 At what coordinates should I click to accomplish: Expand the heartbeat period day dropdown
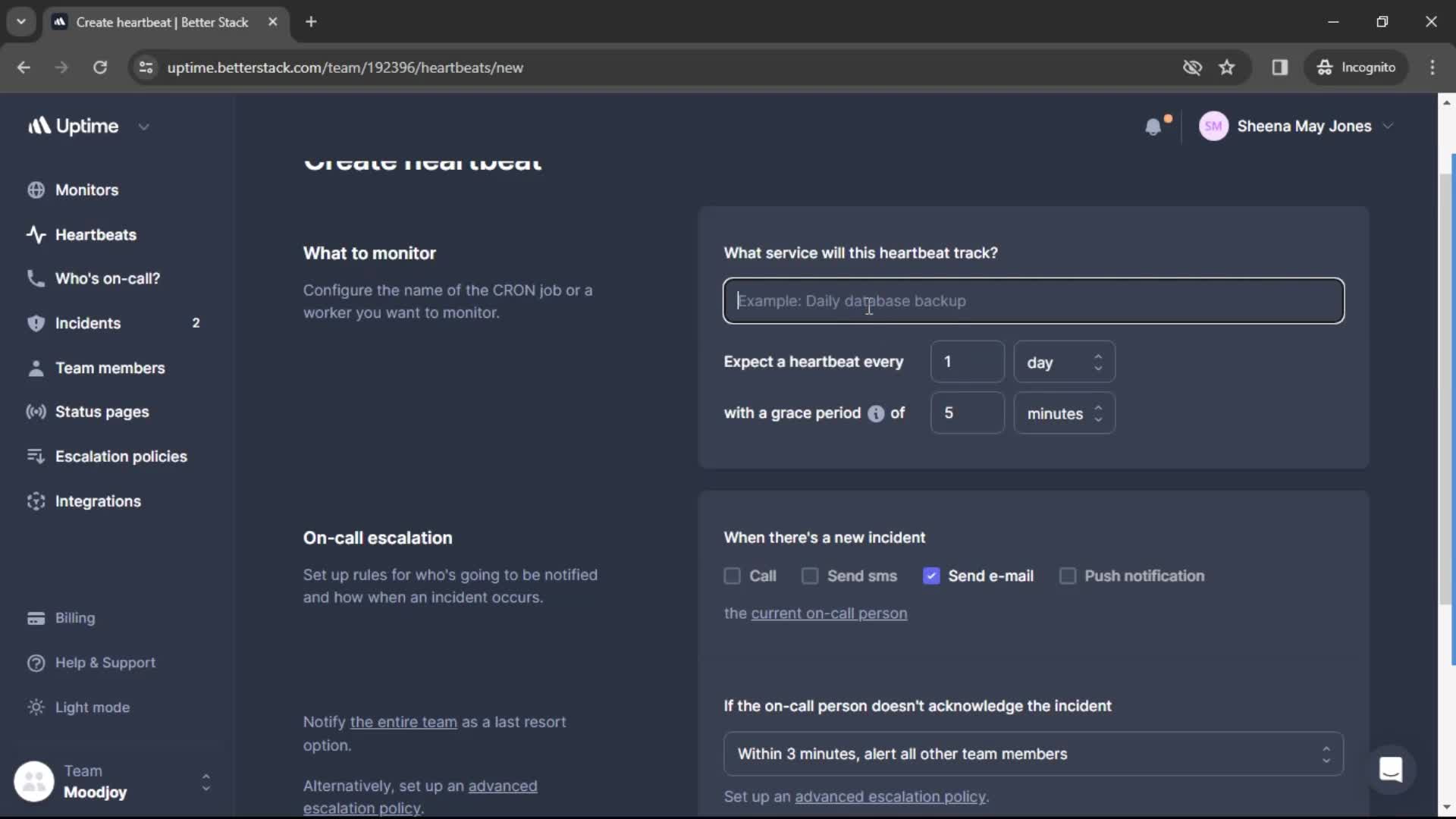tap(1063, 361)
